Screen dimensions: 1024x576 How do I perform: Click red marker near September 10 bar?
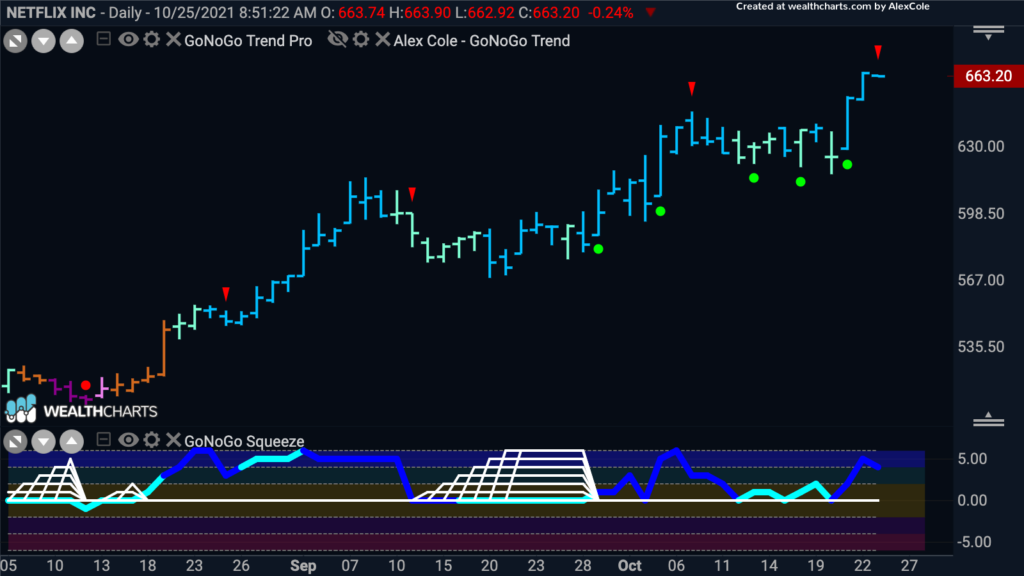[412, 194]
